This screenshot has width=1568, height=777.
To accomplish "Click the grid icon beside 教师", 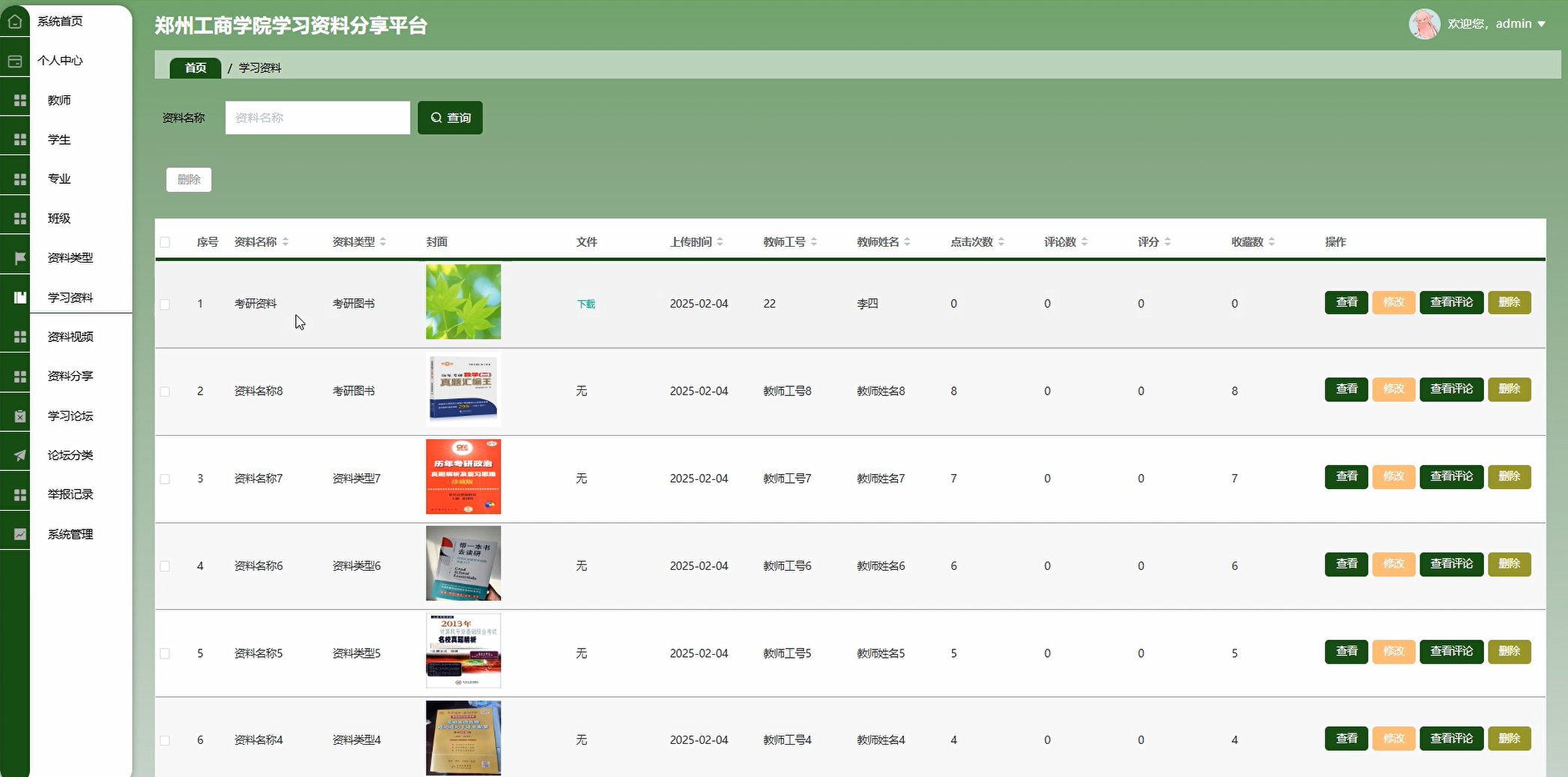I will coord(20,100).
